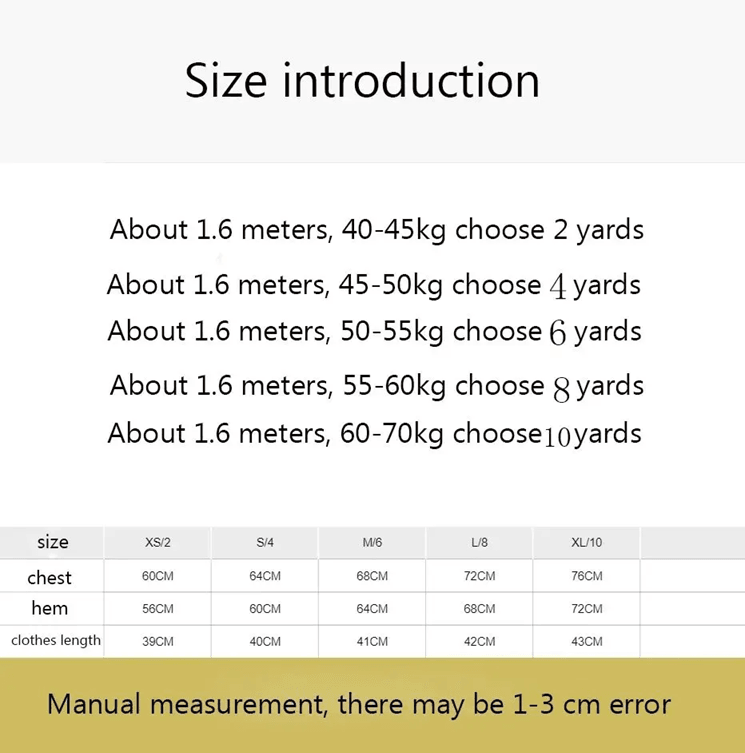Click the 'chest' row label
Screen dimensions: 745x753
[x=49, y=577]
